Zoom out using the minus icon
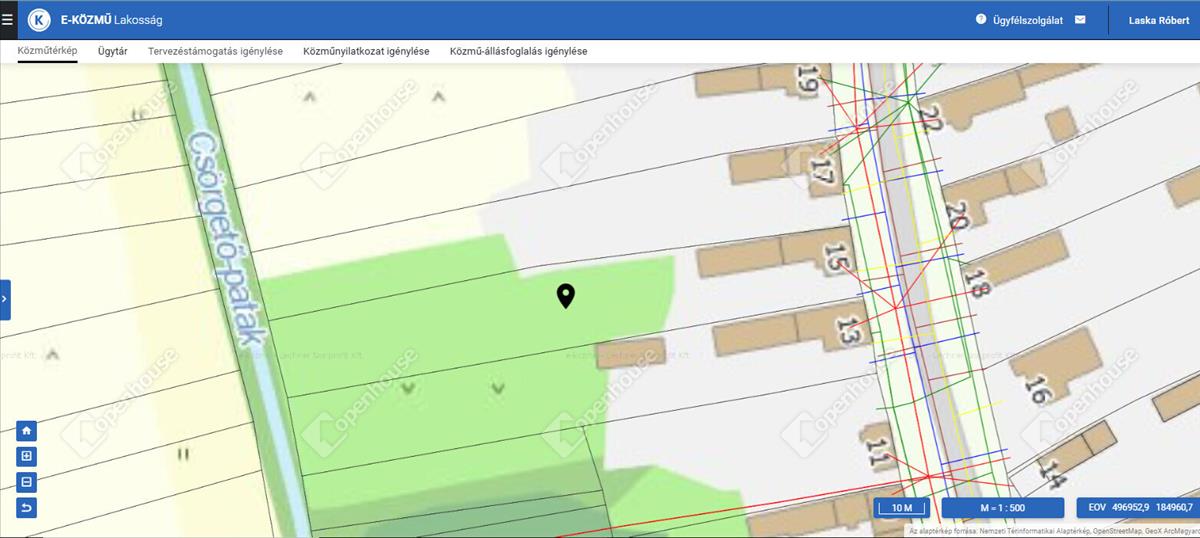 (x=27, y=482)
